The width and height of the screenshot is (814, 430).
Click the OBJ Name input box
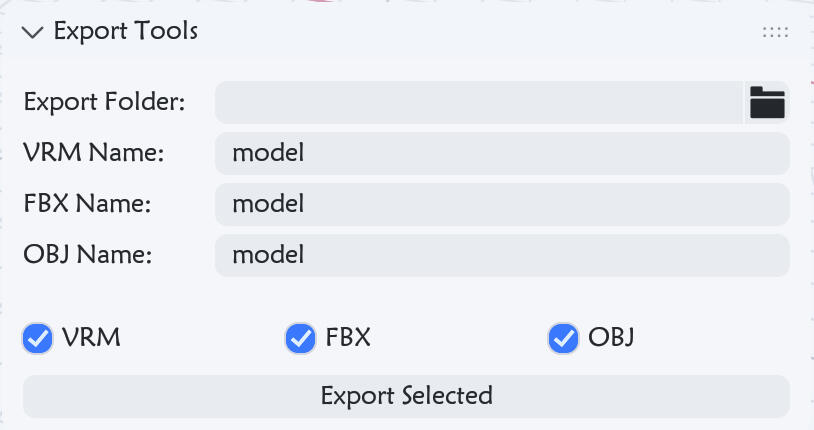click(502, 255)
